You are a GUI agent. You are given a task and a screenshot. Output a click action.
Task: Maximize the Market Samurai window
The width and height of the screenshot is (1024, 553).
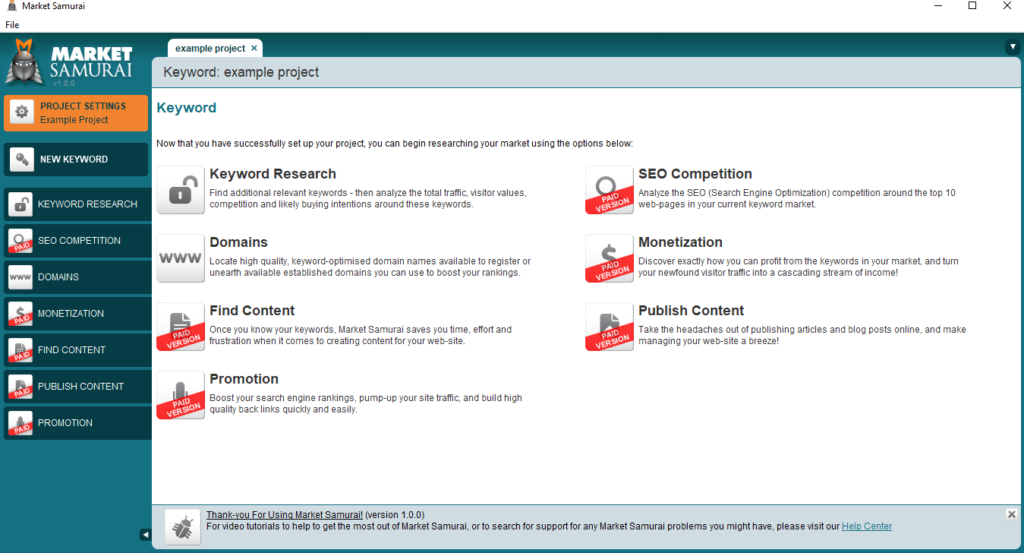(x=972, y=6)
